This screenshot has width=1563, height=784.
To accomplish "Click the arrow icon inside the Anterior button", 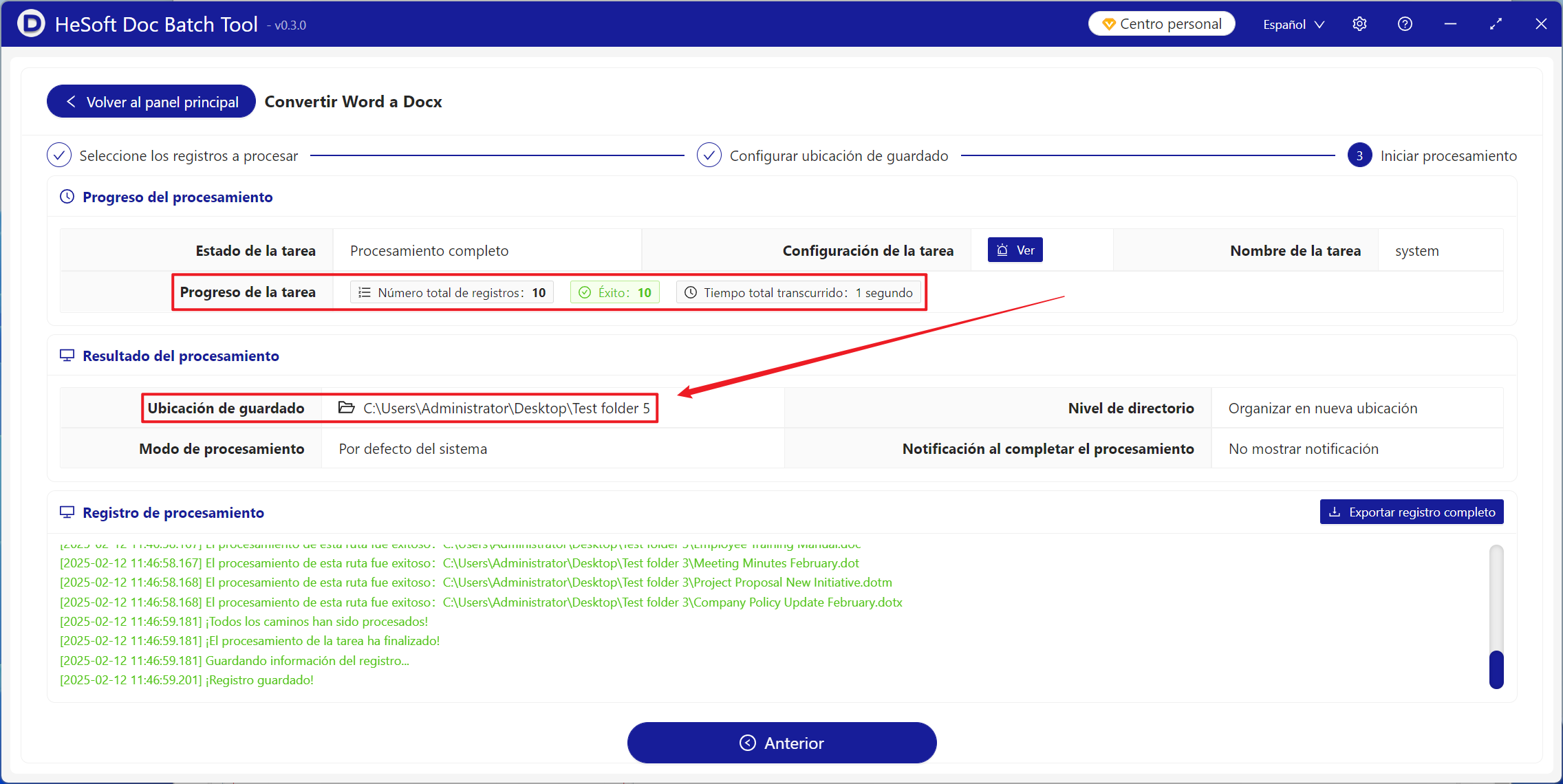I will [x=748, y=743].
